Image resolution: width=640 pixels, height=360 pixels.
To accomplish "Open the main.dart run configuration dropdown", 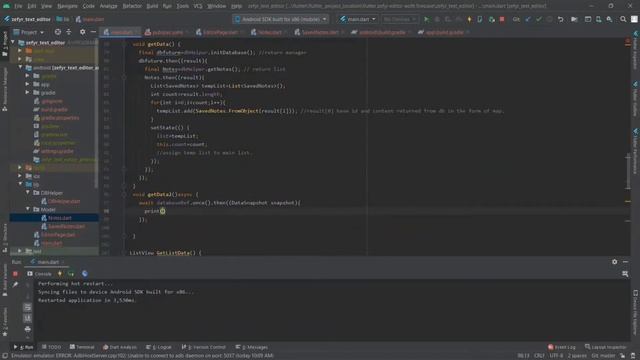I will point(358,19).
